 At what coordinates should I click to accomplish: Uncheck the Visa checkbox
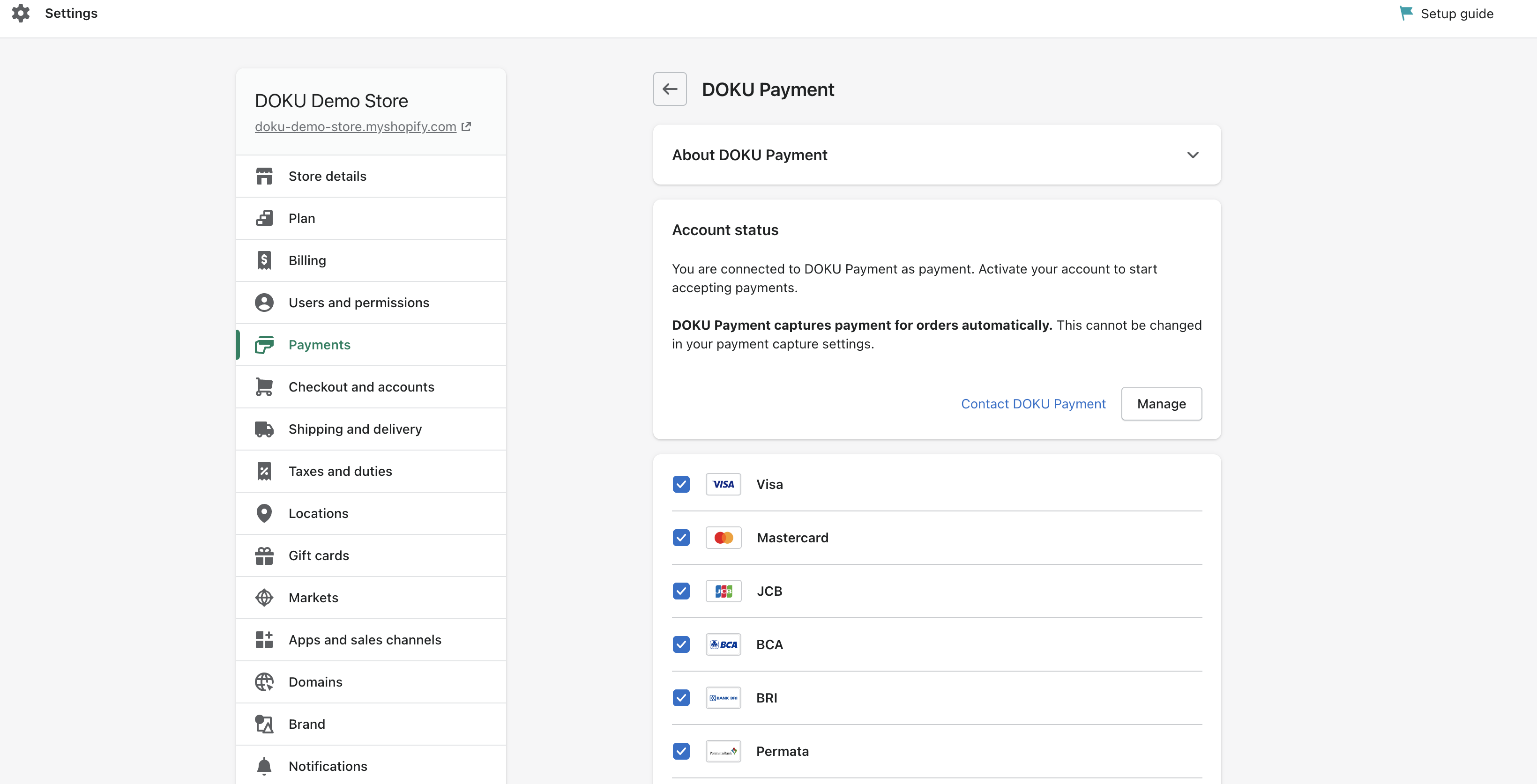click(681, 484)
